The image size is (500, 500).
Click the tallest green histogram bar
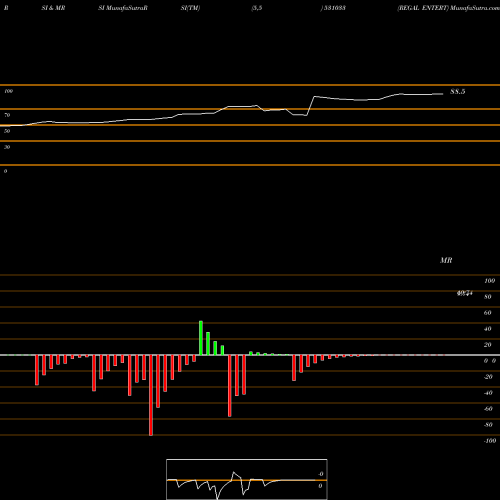pos(201,338)
